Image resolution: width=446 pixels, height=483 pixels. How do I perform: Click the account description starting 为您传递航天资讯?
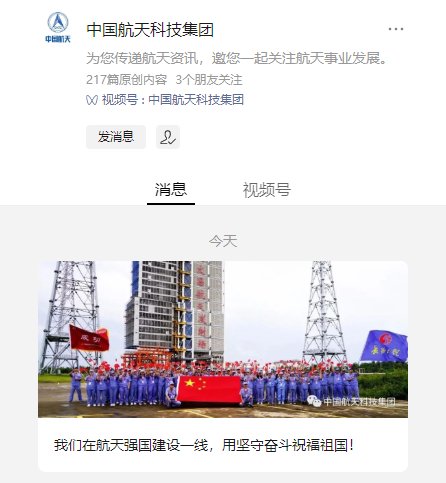point(237,58)
